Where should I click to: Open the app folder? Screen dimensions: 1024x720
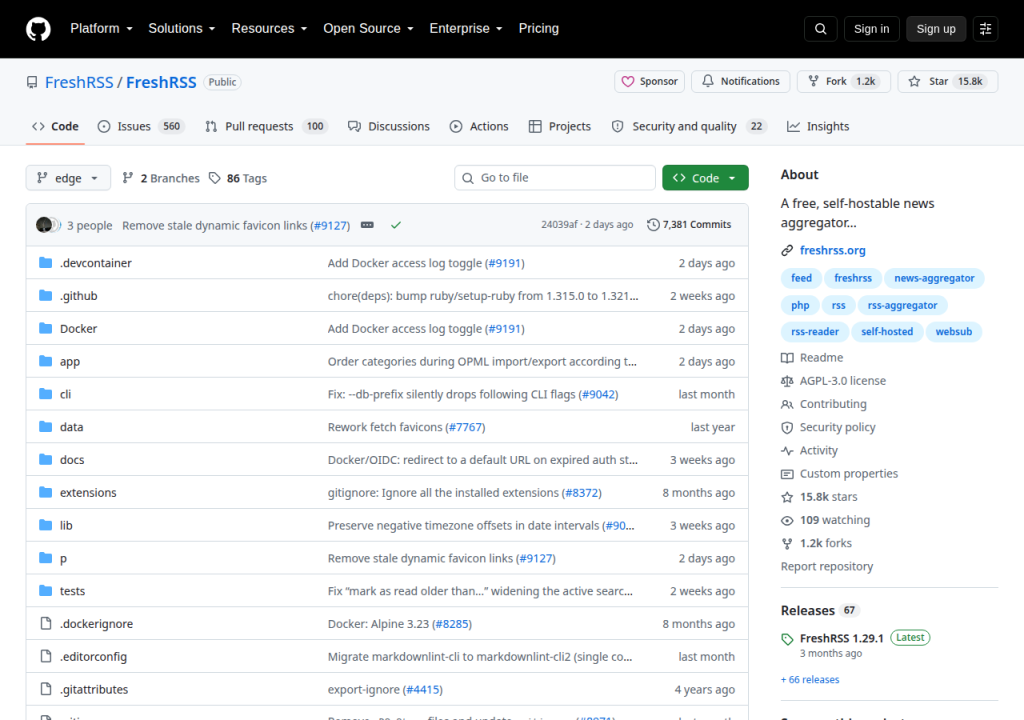coord(70,361)
